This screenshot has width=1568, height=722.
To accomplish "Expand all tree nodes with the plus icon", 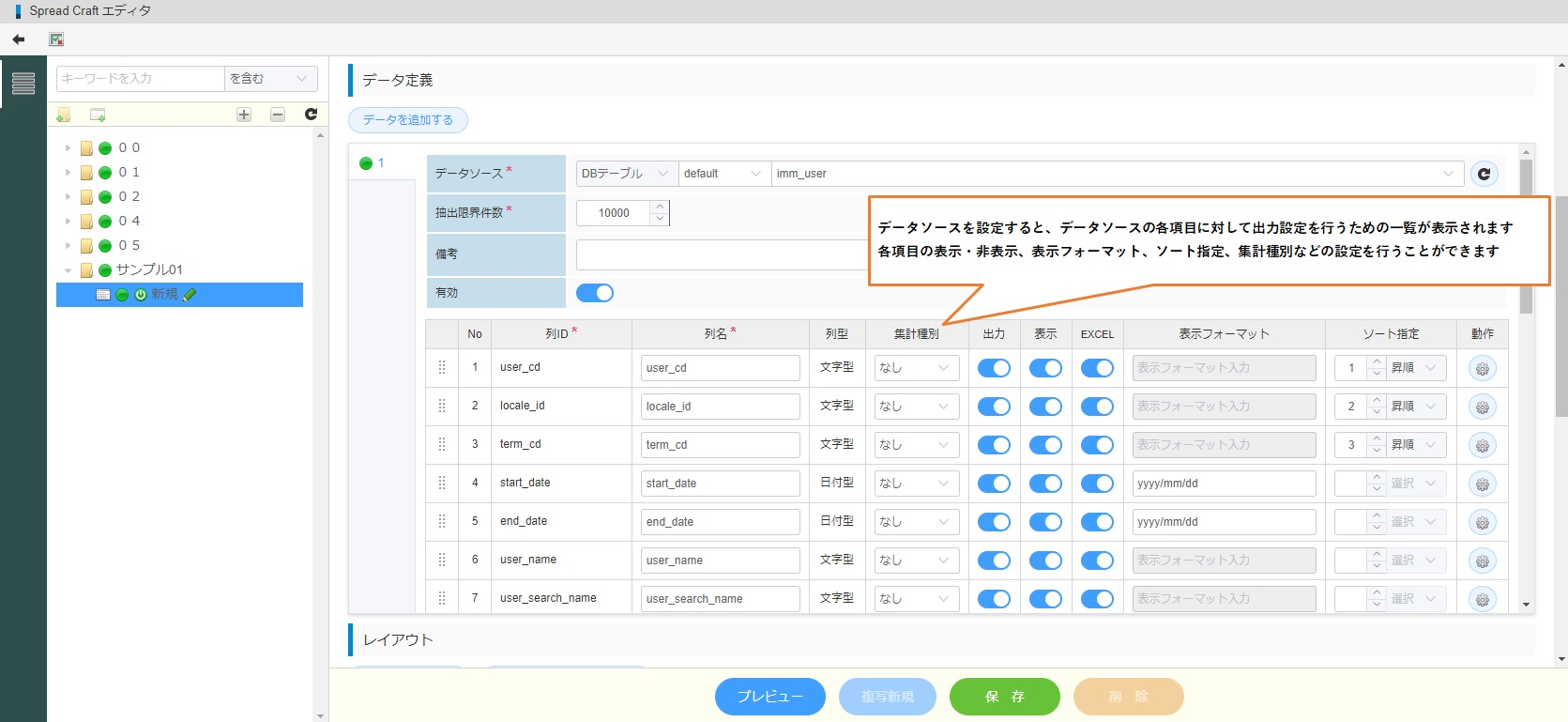I will click(x=244, y=115).
